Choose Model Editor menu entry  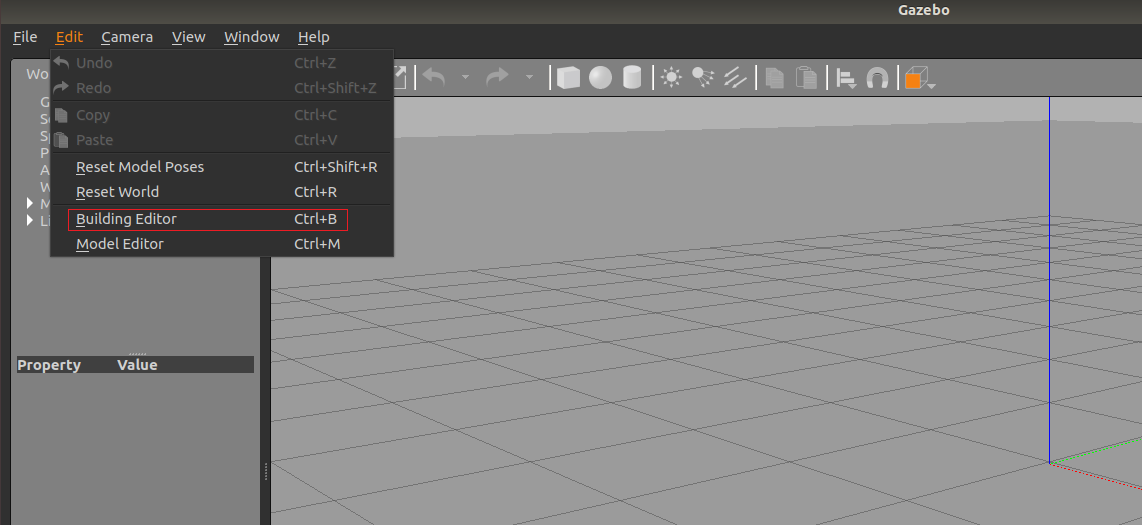[120, 244]
